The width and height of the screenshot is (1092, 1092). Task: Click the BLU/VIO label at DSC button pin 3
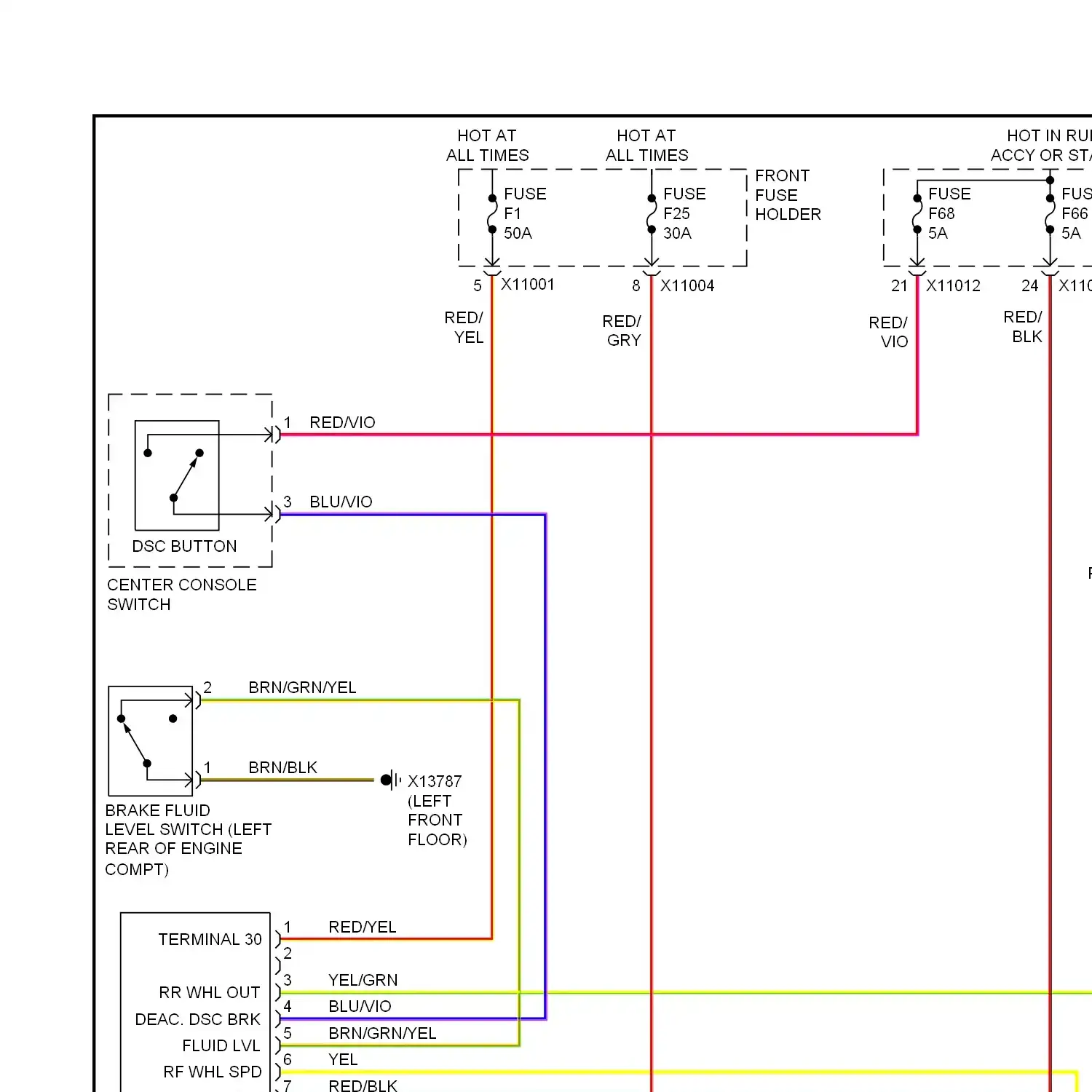(341, 502)
